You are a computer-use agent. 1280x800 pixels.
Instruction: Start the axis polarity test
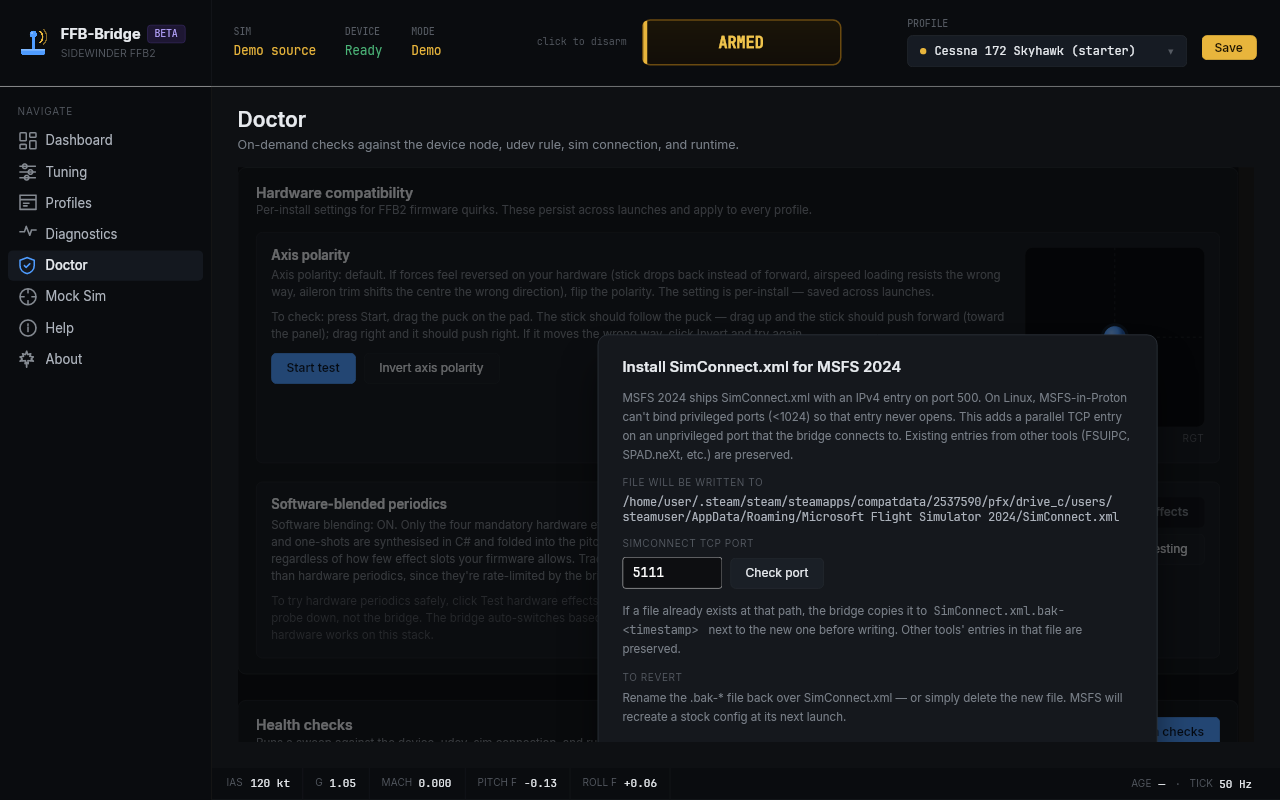(x=313, y=368)
